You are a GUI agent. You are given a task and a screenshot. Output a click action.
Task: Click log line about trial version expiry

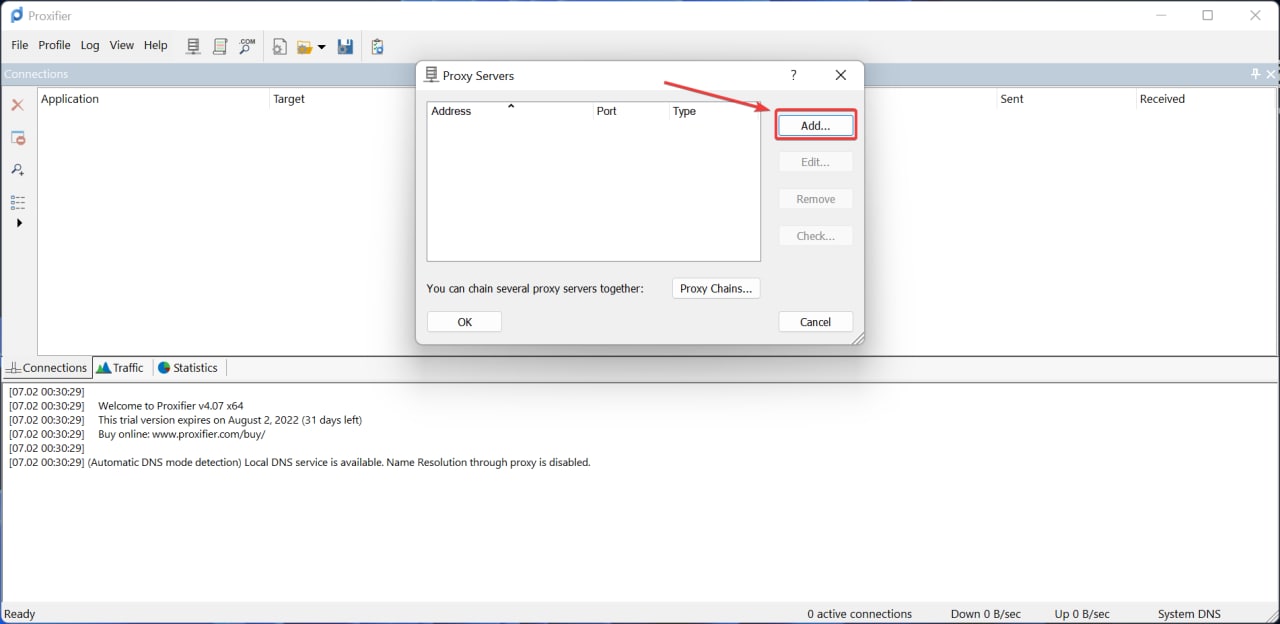coord(230,420)
